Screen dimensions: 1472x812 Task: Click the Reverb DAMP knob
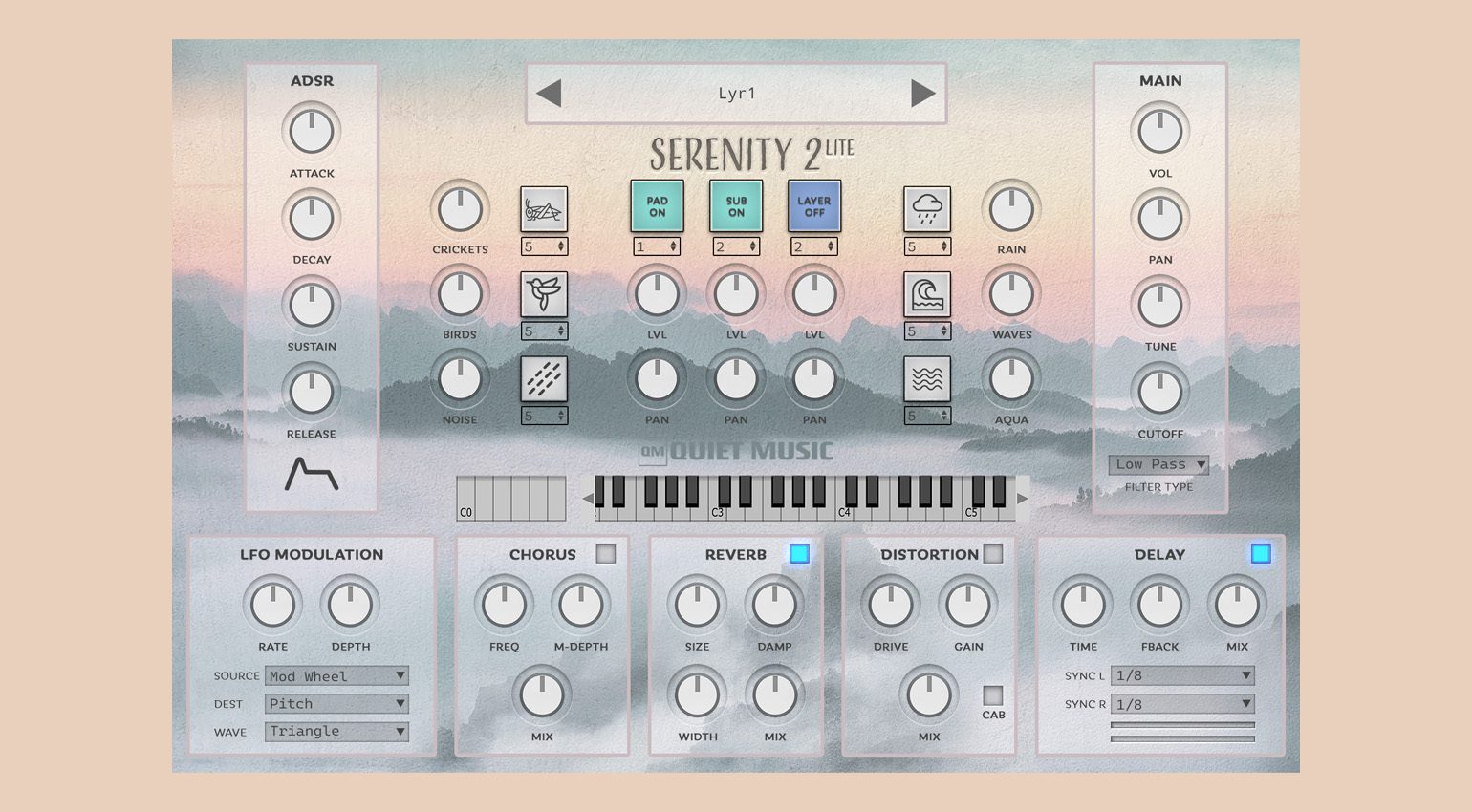tap(774, 605)
